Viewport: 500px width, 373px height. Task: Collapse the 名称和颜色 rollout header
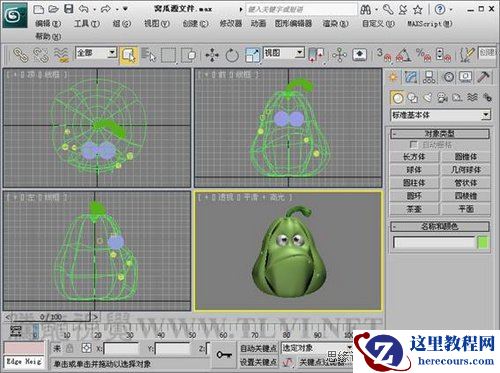pyautogui.click(x=440, y=227)
